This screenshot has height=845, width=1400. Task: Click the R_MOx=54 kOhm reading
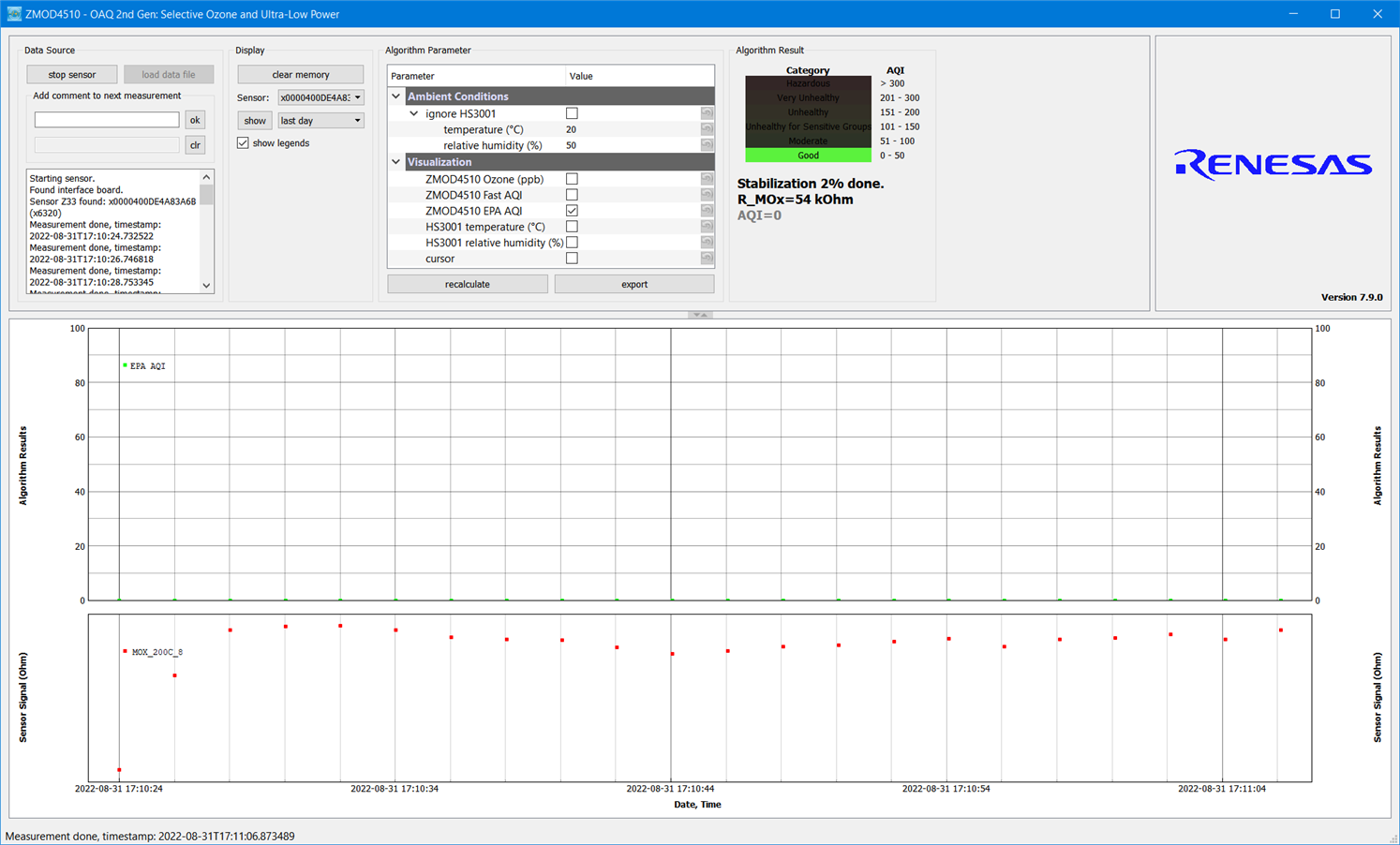coord(796,200)
